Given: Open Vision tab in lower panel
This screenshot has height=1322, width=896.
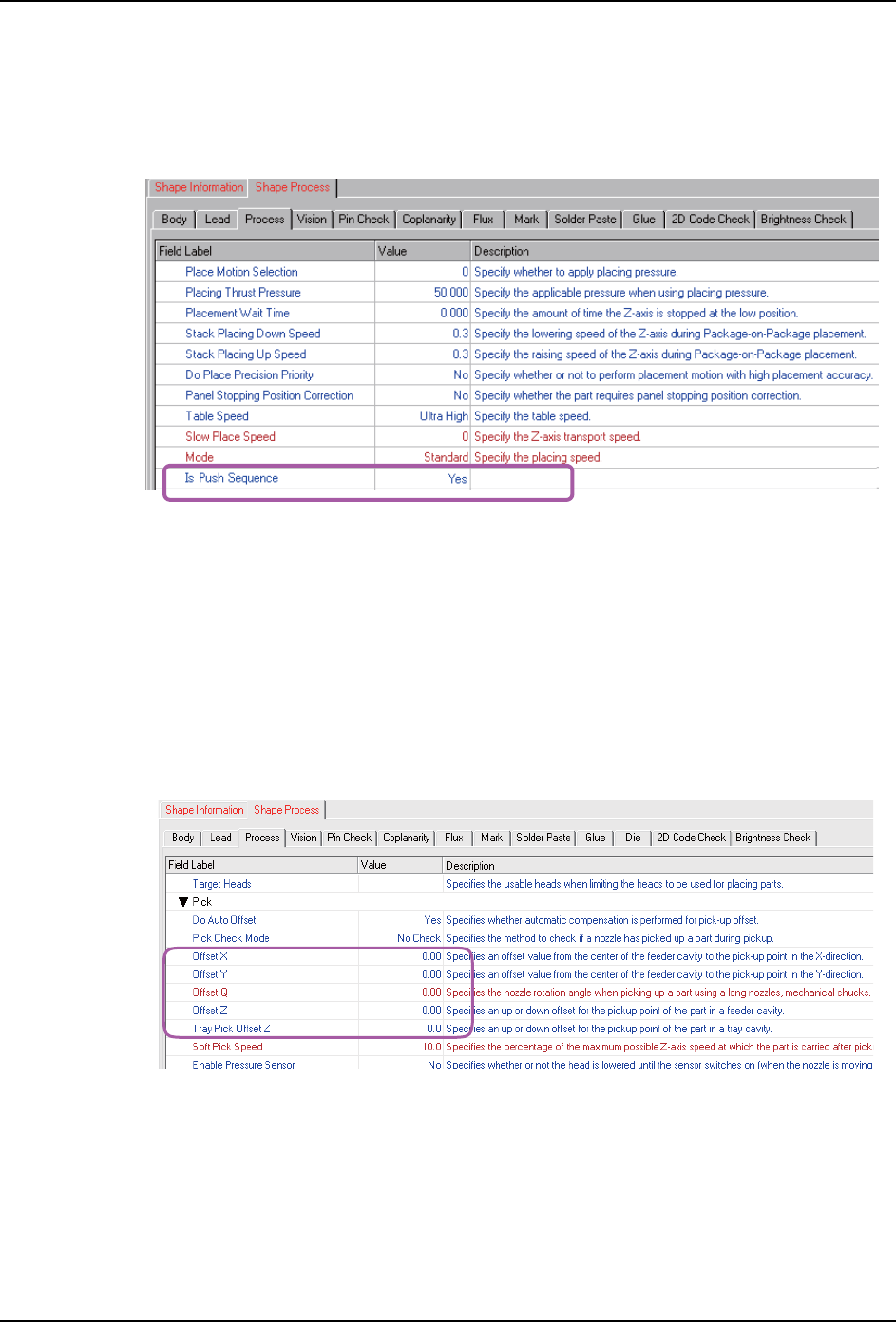Looking at the screenshot, I should click(x=304, y=838).
